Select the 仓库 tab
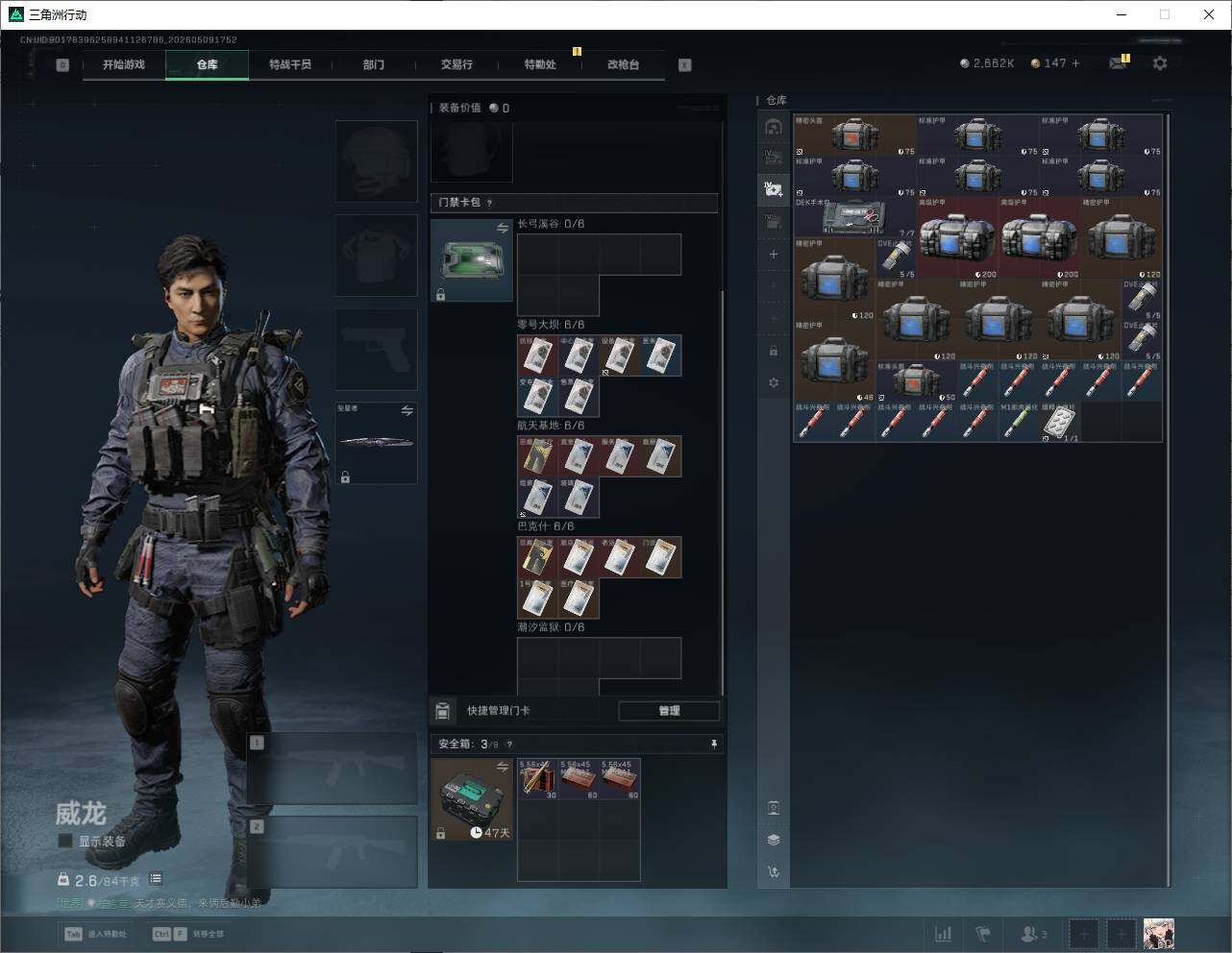Viewport: 1232px width, 953px height. pyautogui.click(x=208, y=64)
